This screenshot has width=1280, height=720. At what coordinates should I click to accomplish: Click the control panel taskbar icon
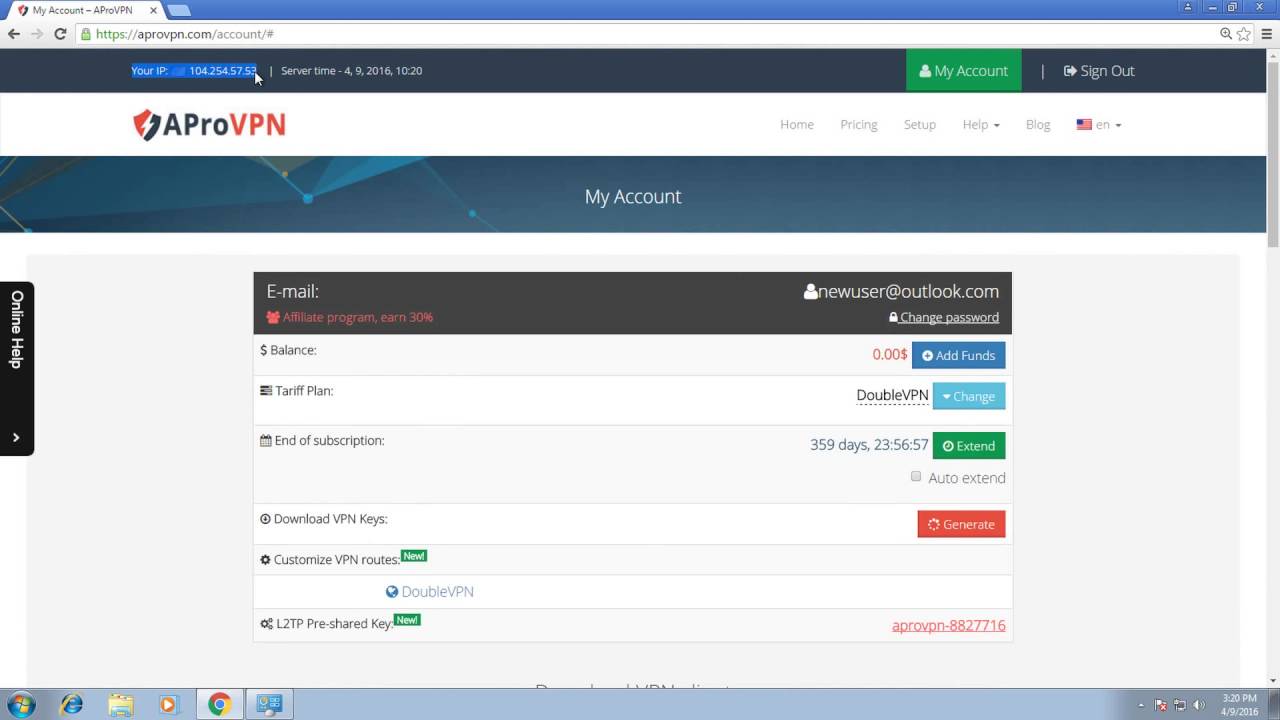point(269,704)
